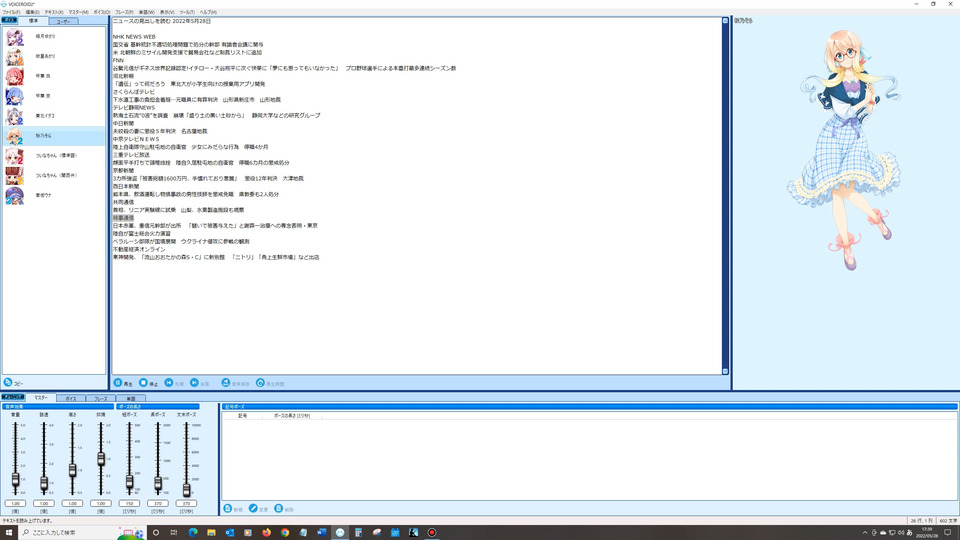Click the highlighted 時事通信 line
The height and width of the screenshot is (540, 960).
coord(123,218)
